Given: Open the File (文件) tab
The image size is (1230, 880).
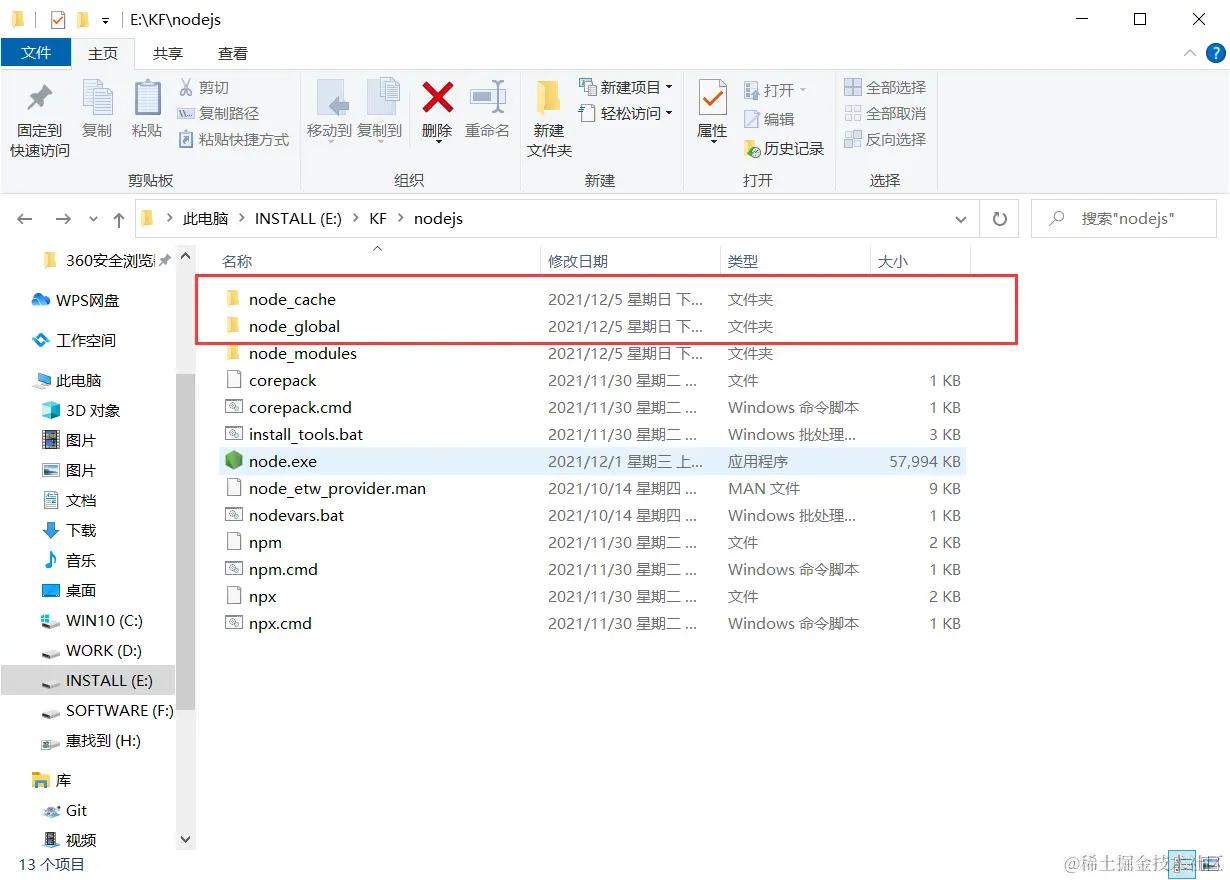Looking at the screenshot, I should click(36, 53).
